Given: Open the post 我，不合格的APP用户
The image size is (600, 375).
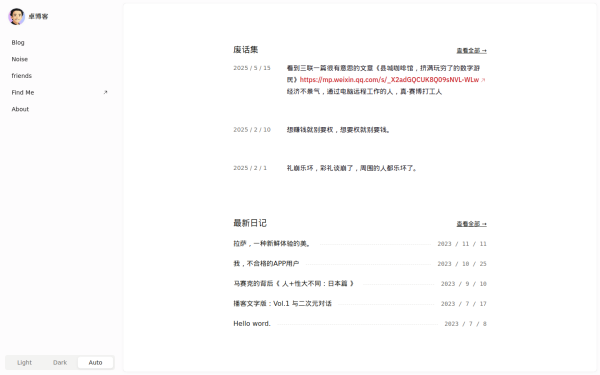Looking at the screenshot, I should [x=266, y=264].
